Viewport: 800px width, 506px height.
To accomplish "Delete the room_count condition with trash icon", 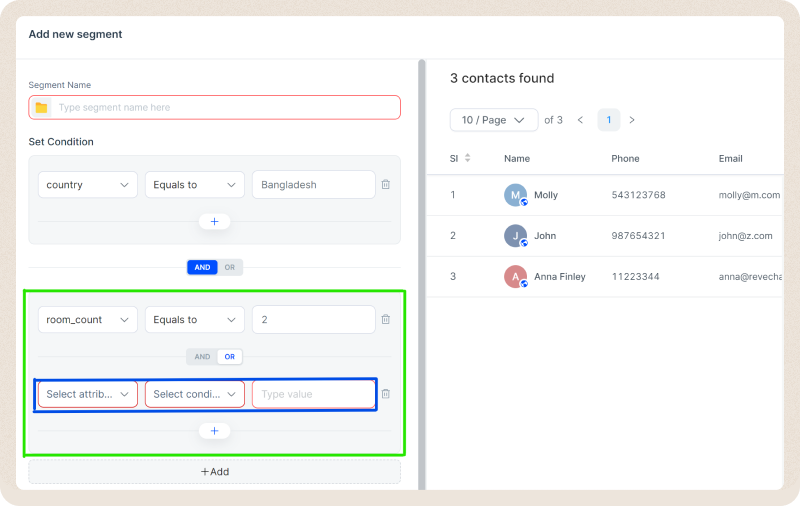I will (x=386, y=319).
